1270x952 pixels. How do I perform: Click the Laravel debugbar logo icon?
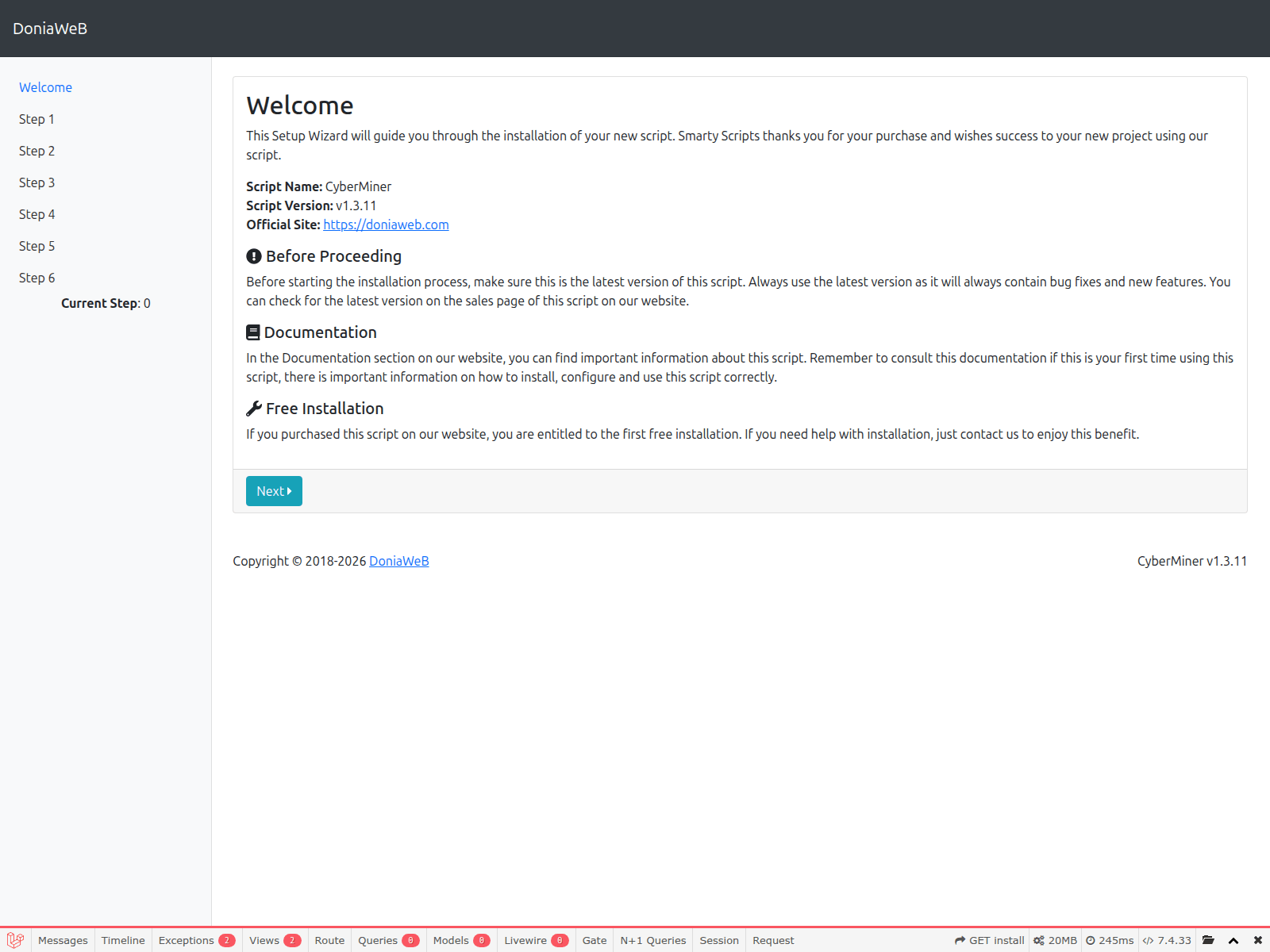coord(15,940)
